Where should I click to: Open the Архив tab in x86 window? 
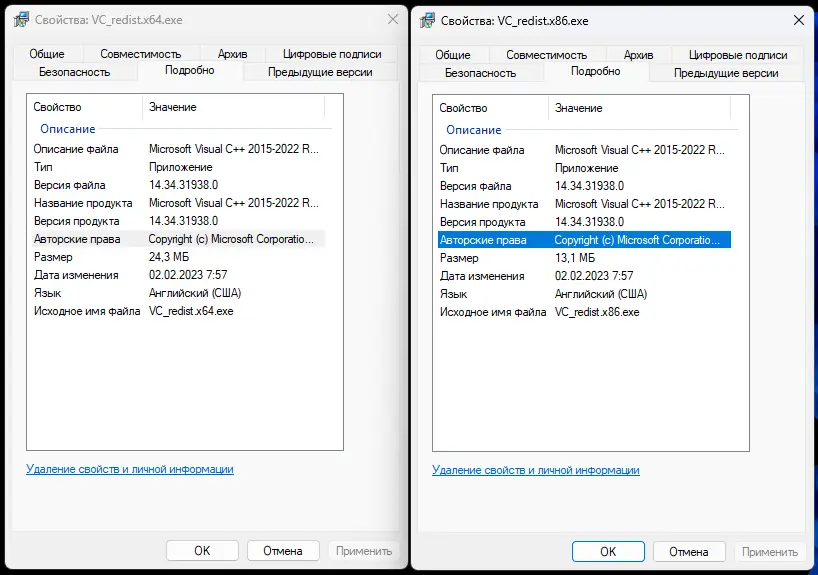pos(638,55)
